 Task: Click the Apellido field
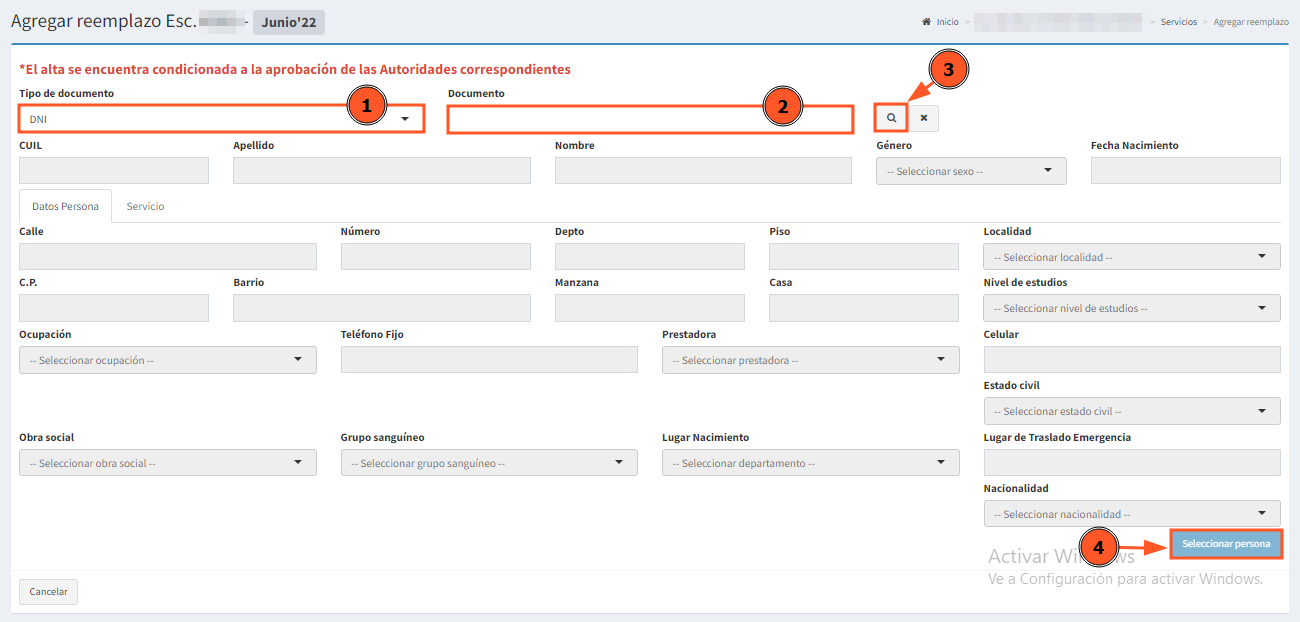click(x=382, y=171)
